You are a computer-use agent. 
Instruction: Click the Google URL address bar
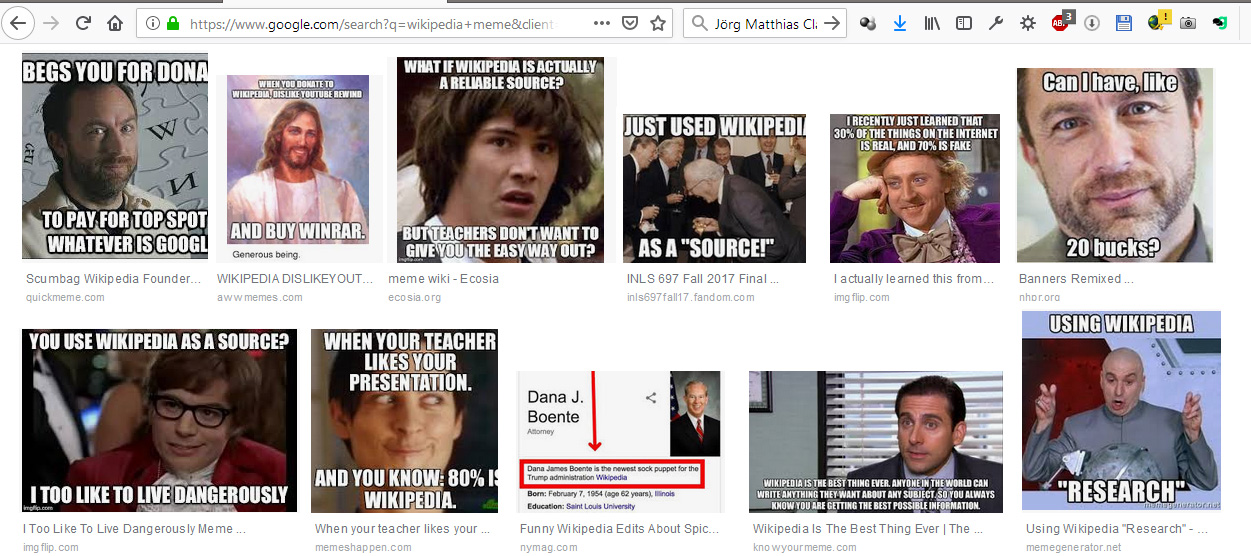380,23
